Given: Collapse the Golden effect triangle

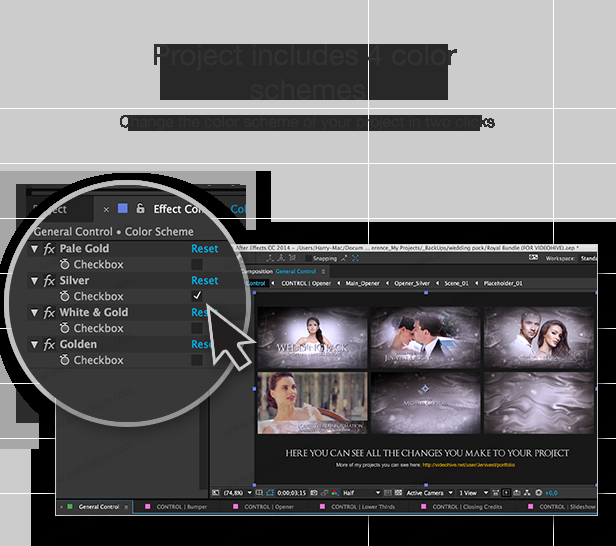Looking at the screenshot, I should (x=35, y=344).
